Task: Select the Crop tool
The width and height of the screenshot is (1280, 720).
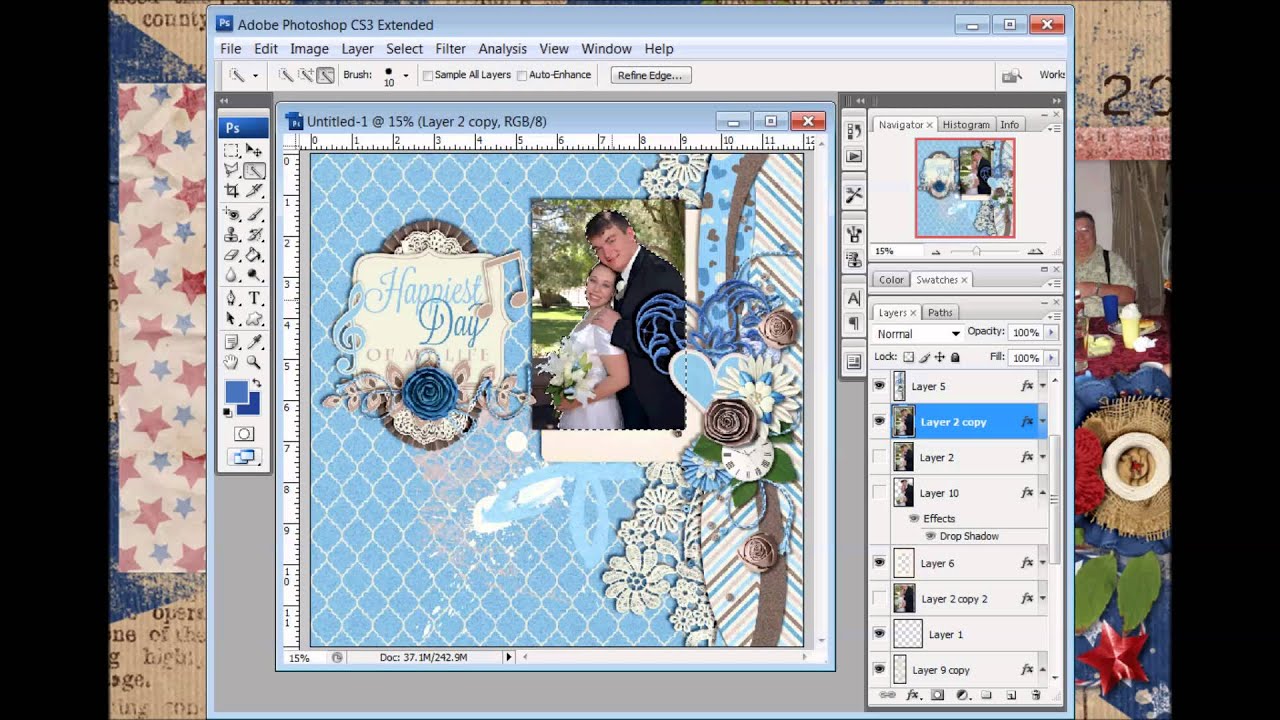Action: tap(232, 191)
